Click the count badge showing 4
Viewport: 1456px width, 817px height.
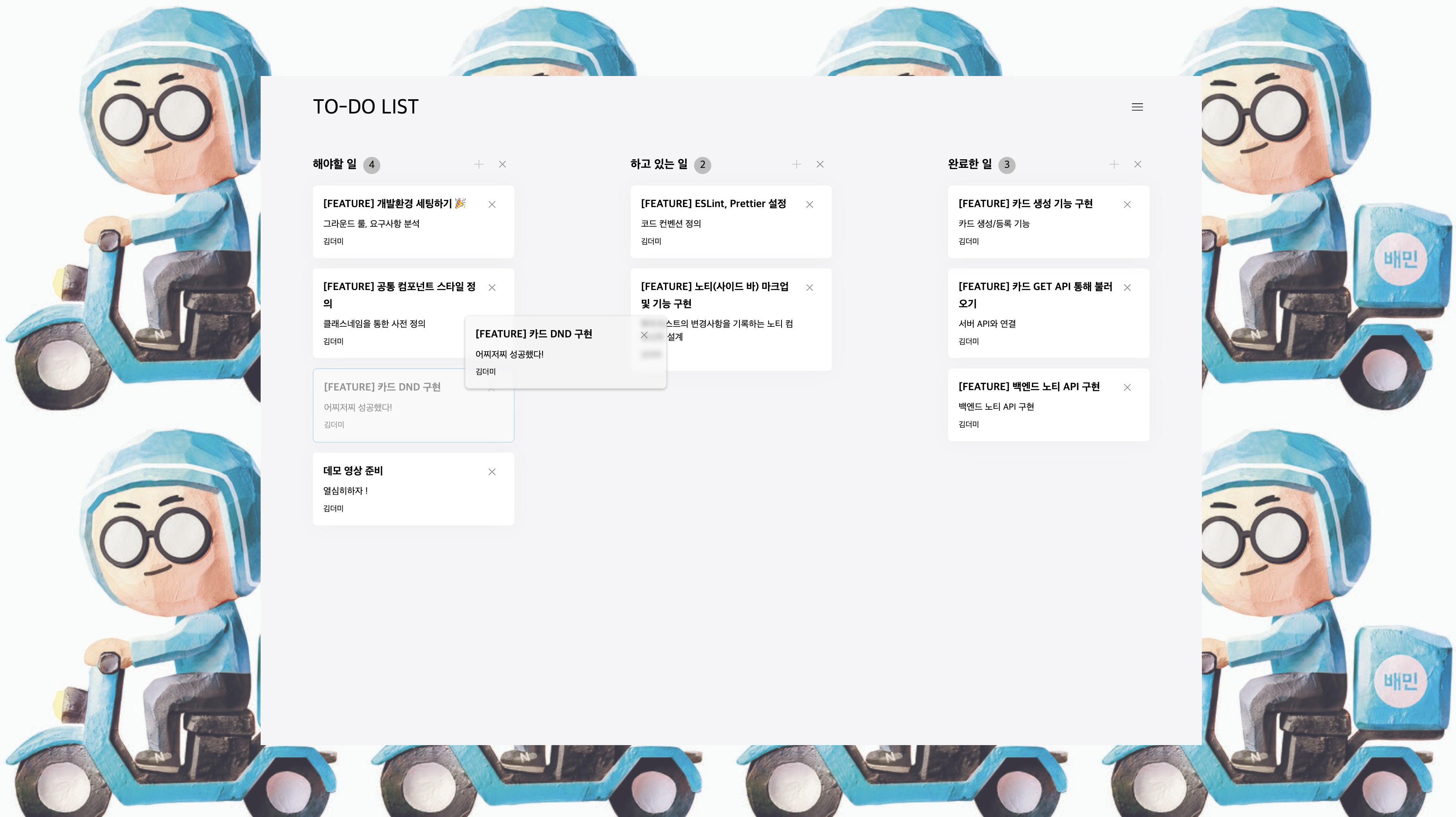(x=371, y=165)
